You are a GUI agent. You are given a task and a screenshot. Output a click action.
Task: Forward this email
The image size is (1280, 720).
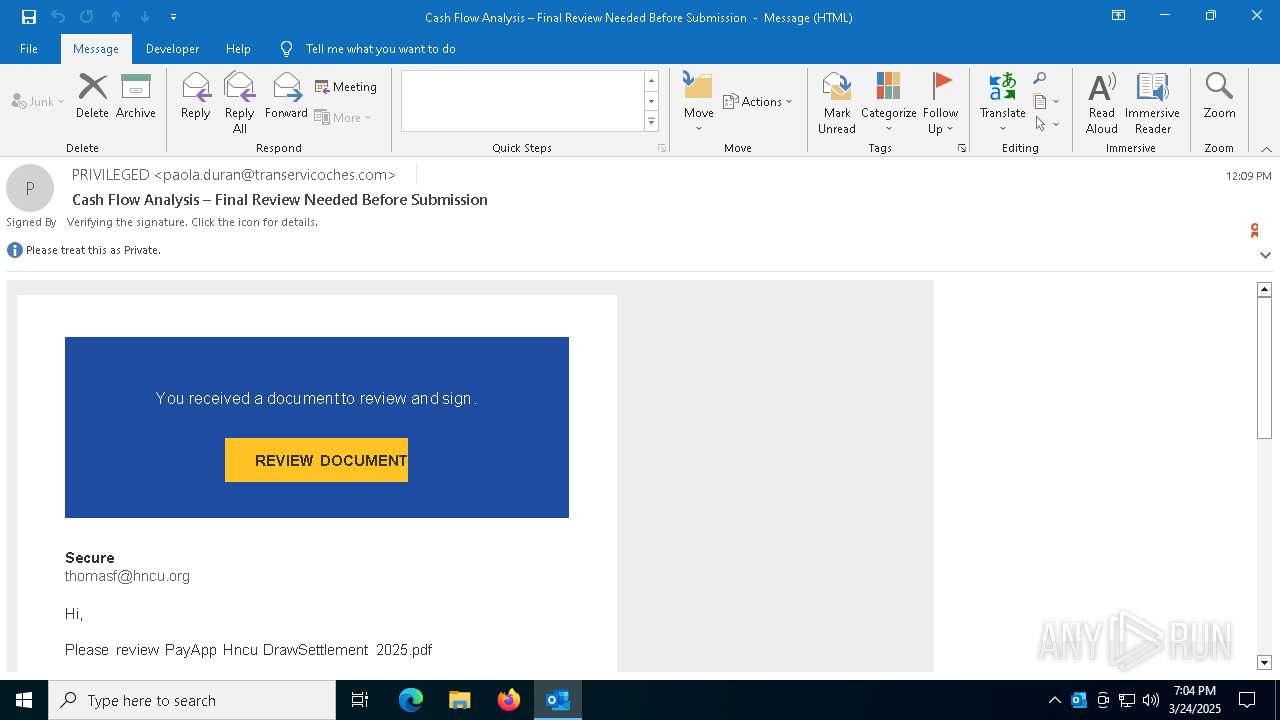click(286, 96)
